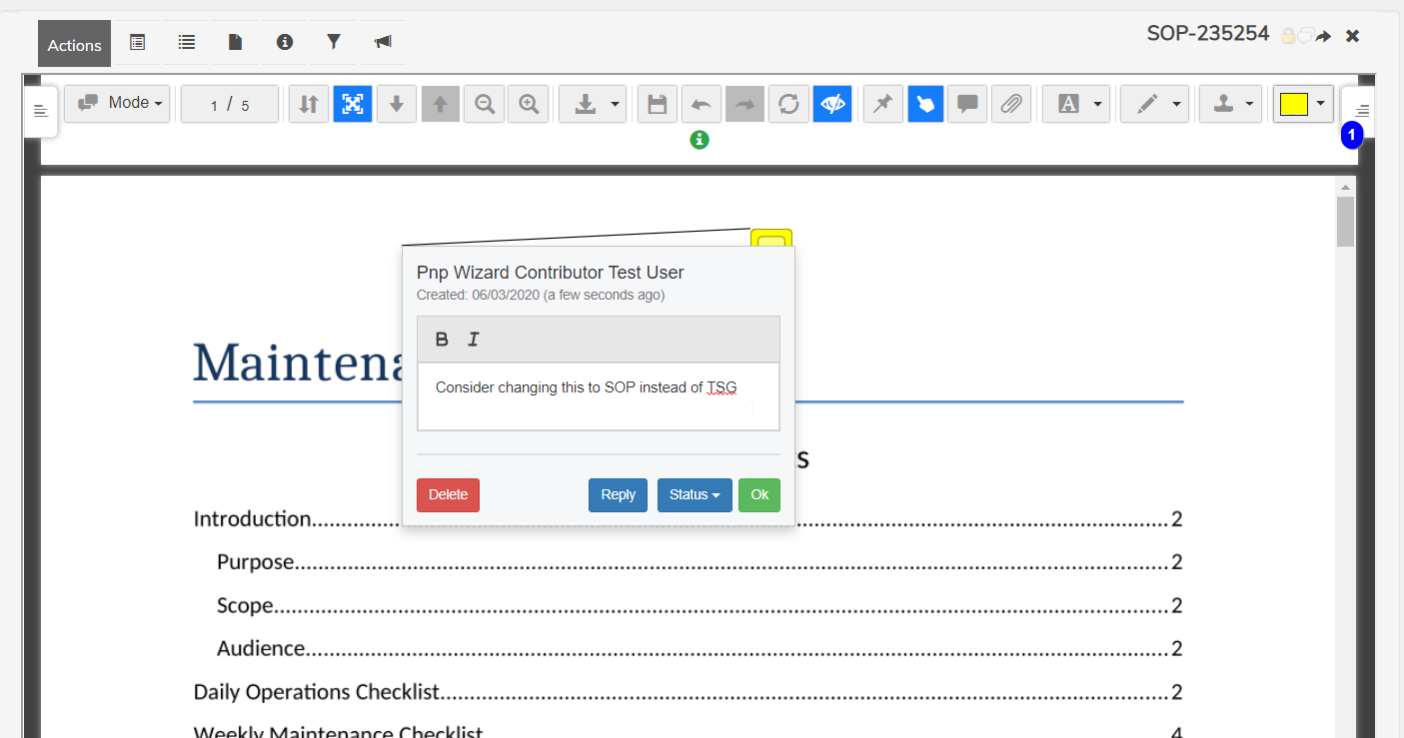Click the paperclip attachment icon
This screenshot has width=1404, height=738.
(1011, 104)
